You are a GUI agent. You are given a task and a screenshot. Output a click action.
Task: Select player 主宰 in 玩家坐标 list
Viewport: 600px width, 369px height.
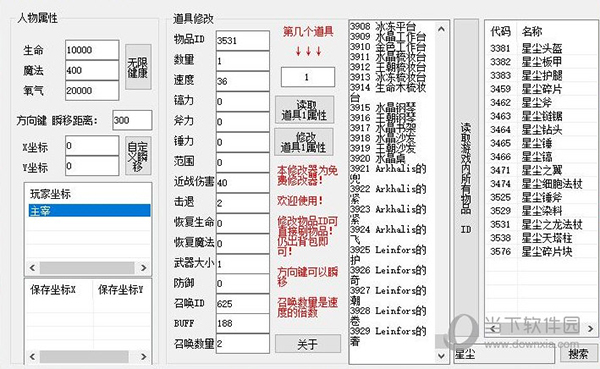(90, 211)
